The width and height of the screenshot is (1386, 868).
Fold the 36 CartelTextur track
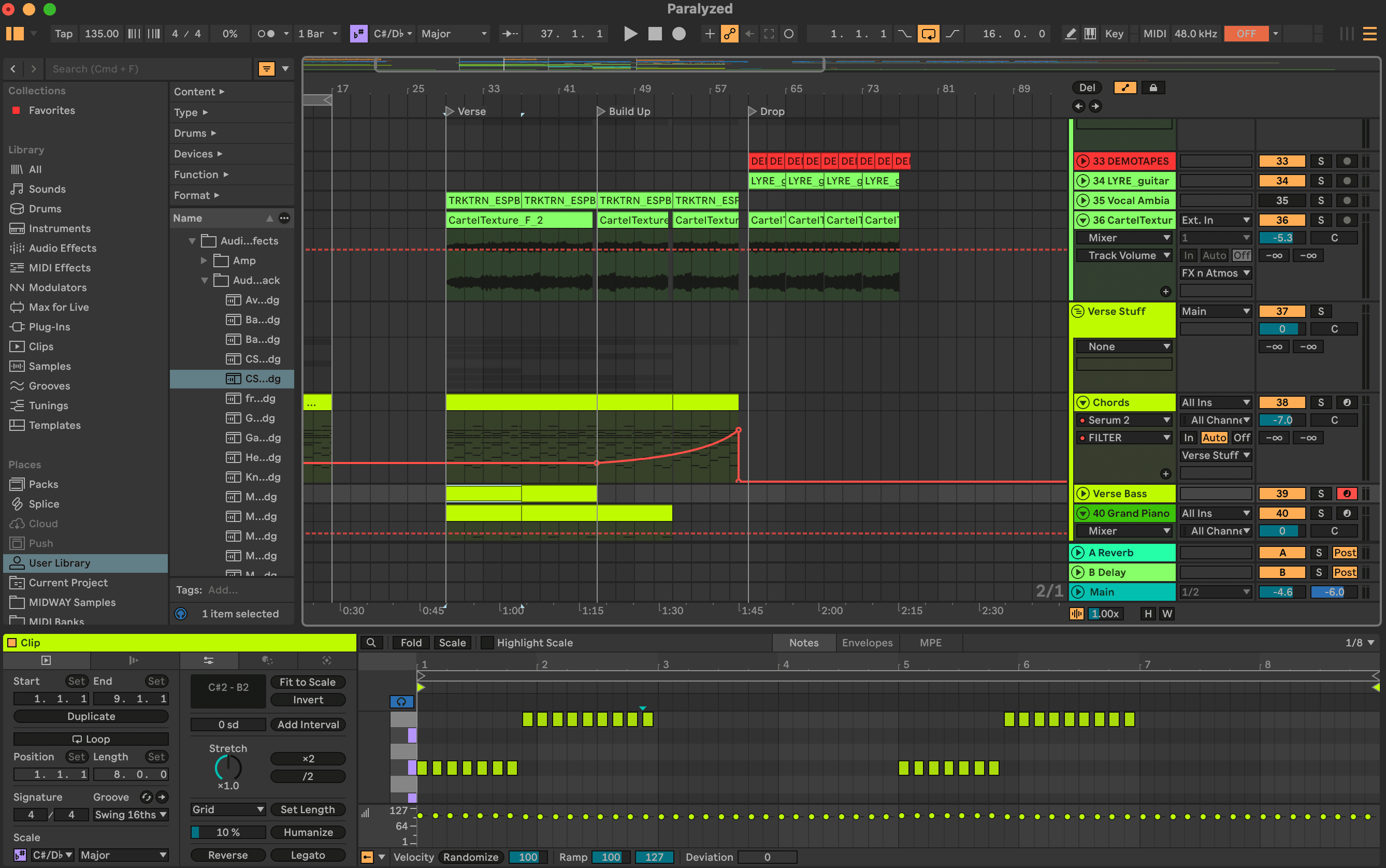tap(1083, 220)
